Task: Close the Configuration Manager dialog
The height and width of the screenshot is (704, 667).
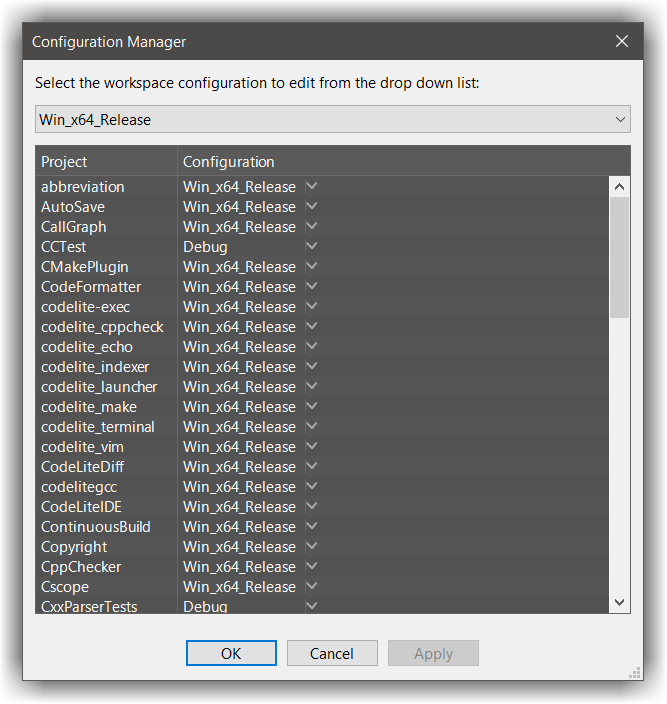Action: tap(622, 41)
